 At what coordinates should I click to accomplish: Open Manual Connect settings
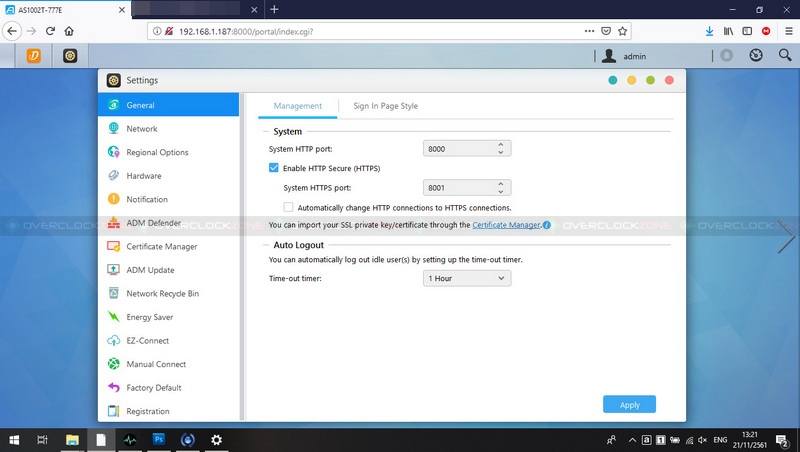point(168,364)
